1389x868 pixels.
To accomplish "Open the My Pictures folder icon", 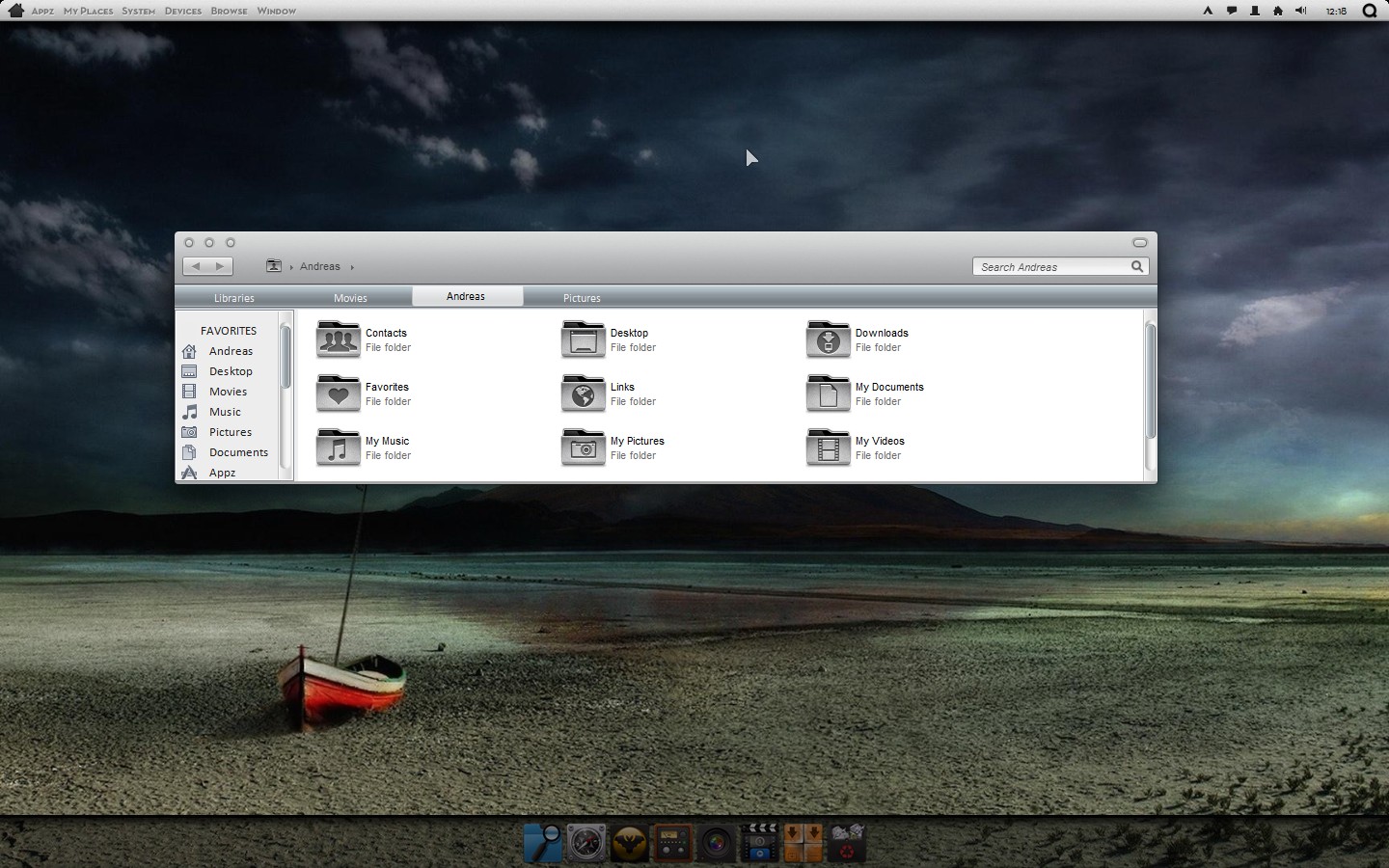I will point(583,448).
